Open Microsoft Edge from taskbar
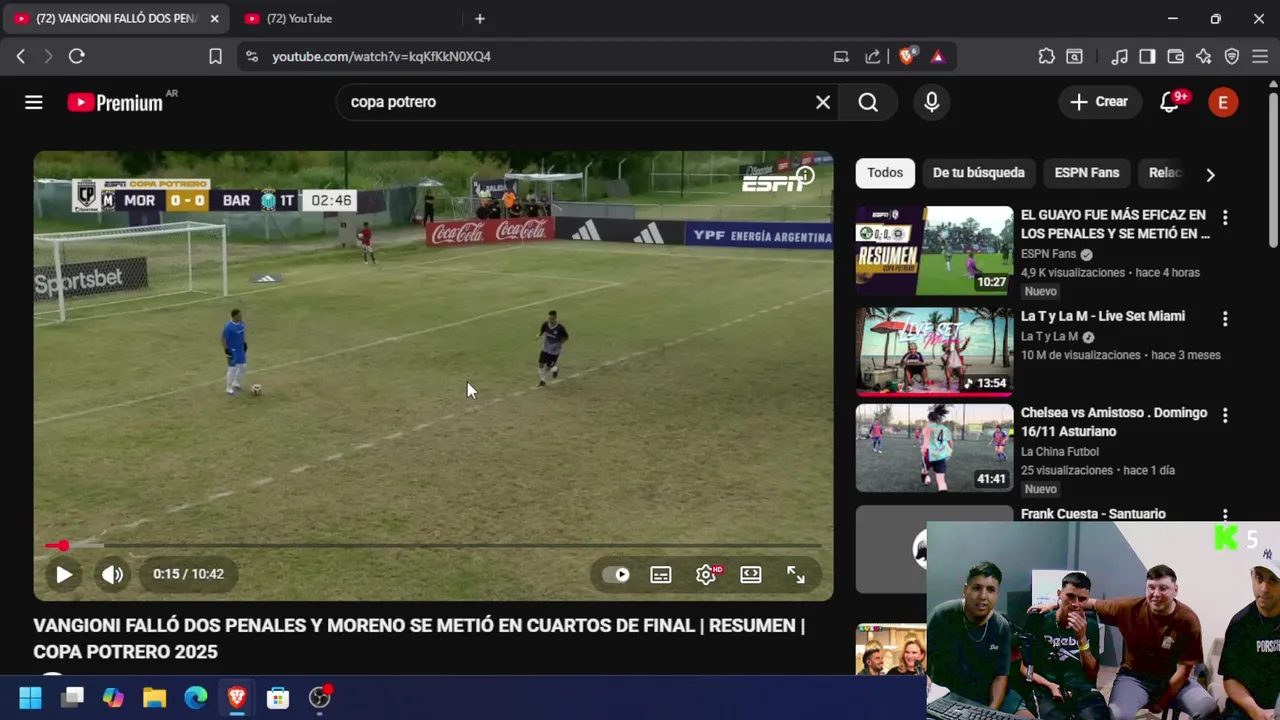Viewport: 1280px width, 720px height. point(196,698)
